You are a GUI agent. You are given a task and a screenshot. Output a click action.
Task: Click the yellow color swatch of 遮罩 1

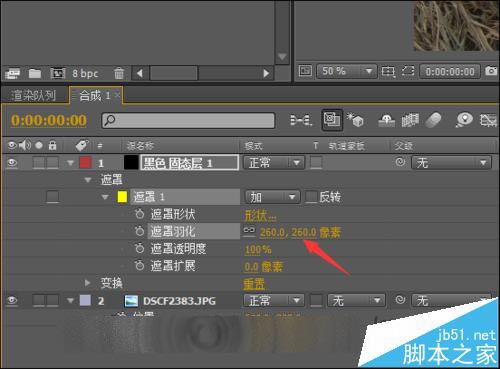[x=122, y=197]
